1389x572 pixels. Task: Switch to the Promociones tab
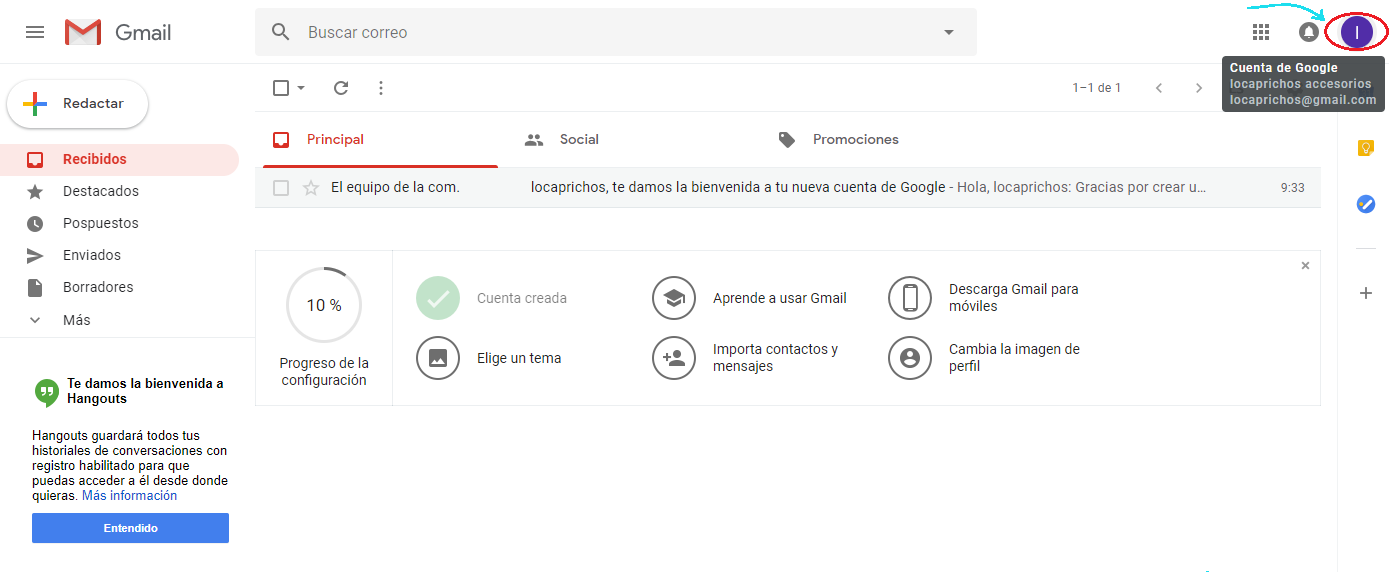[x=855, y=140]
